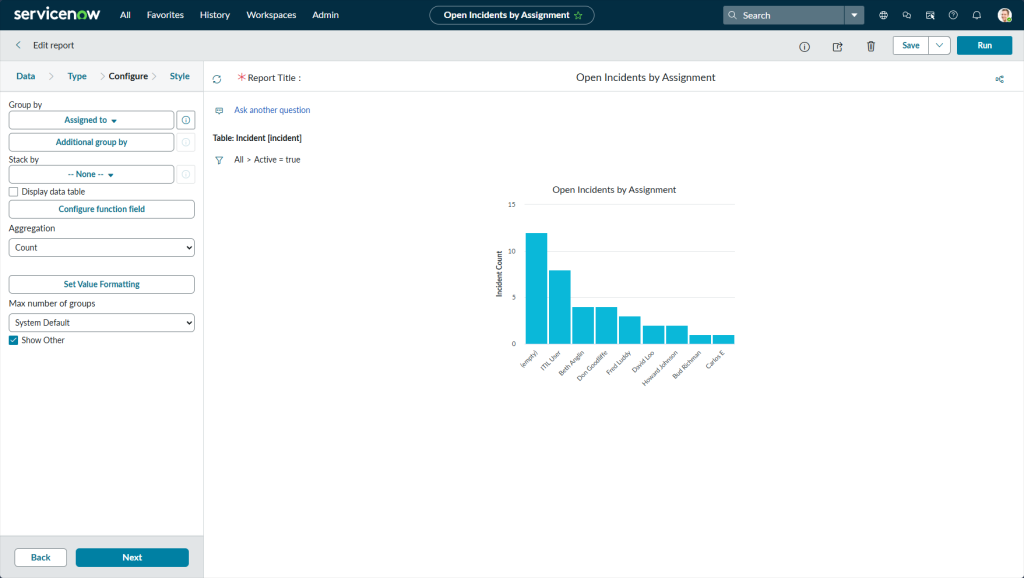Click the info icon next to Assigned to
The height and width of the screenshot is (578, 1024).
pyautogui.click(x=185, y=120)
